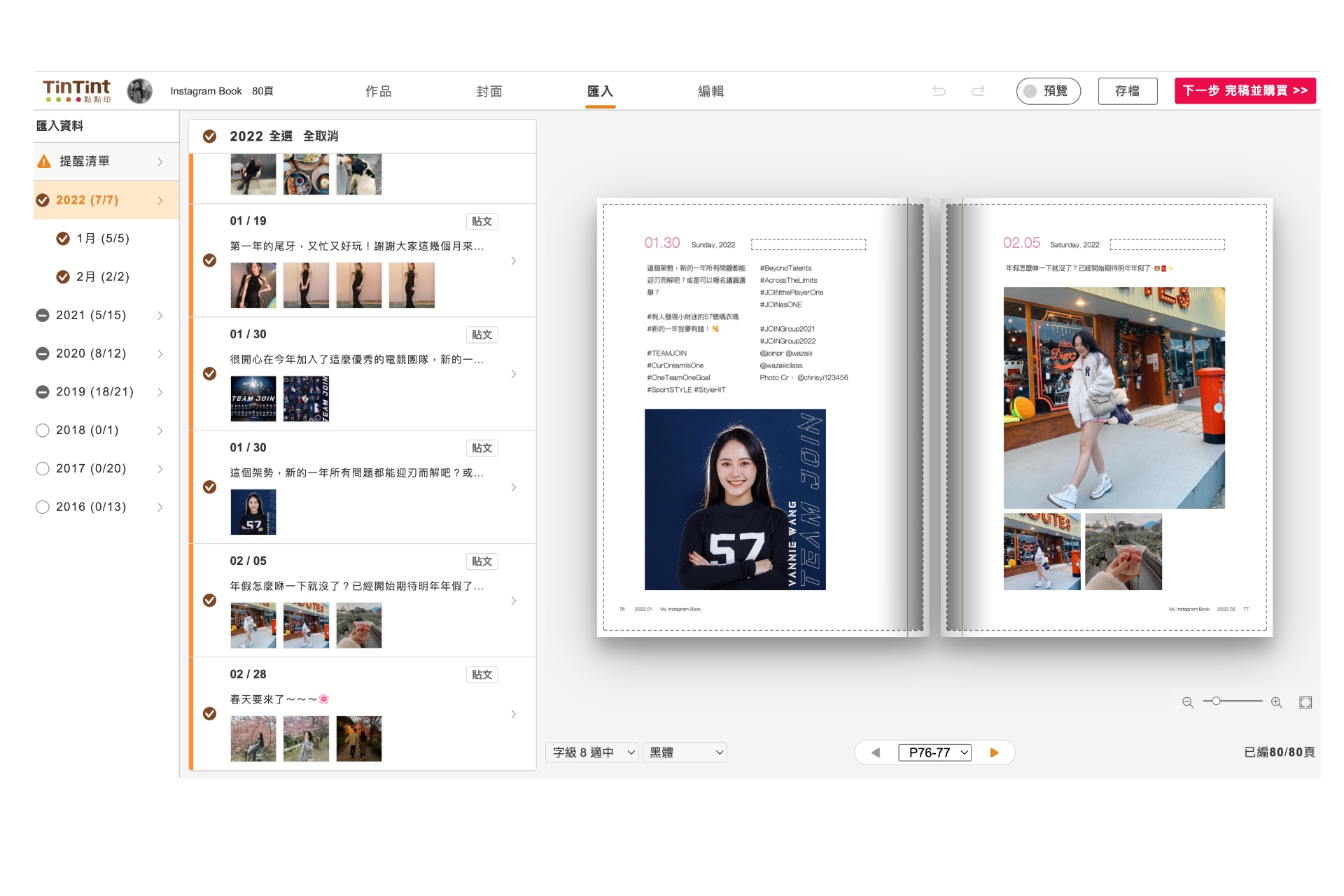Viewport: 1344px width, 896px height.
Task: Click the first thumbnail of 02/28 post
Action: point(253,738)
